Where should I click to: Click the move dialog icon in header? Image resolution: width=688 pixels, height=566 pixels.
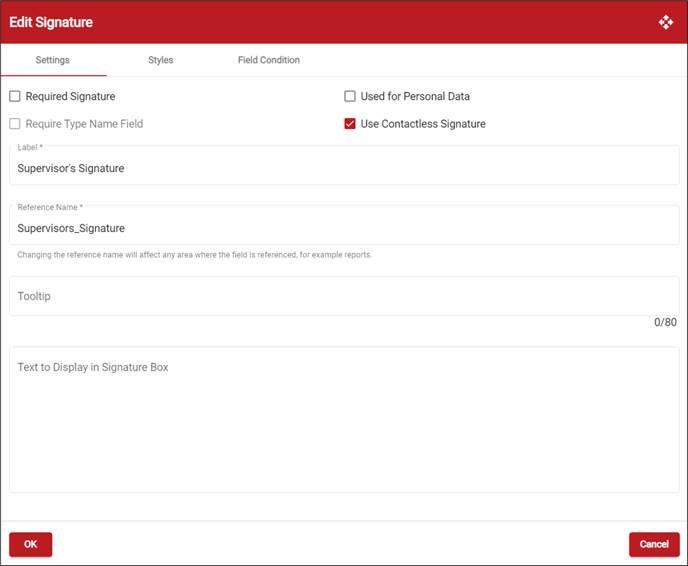(666, 22)
